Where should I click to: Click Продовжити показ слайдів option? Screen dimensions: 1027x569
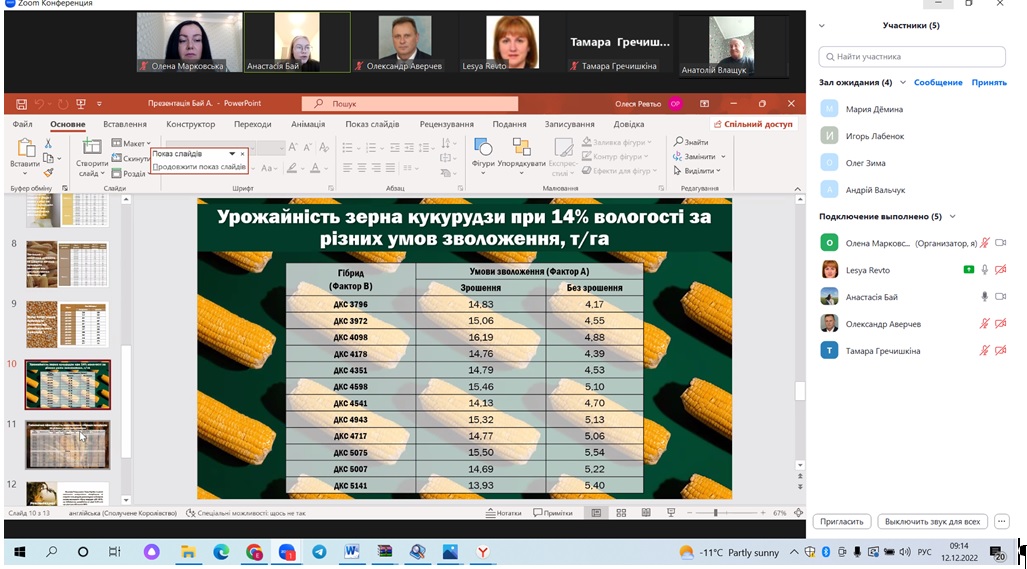point(199,167)
